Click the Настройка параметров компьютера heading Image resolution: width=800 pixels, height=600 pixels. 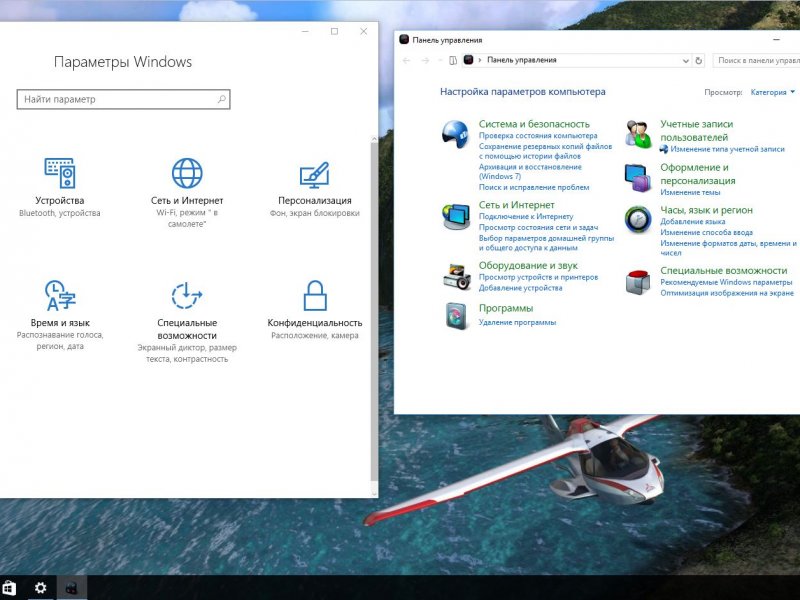(x=522, y=92)
